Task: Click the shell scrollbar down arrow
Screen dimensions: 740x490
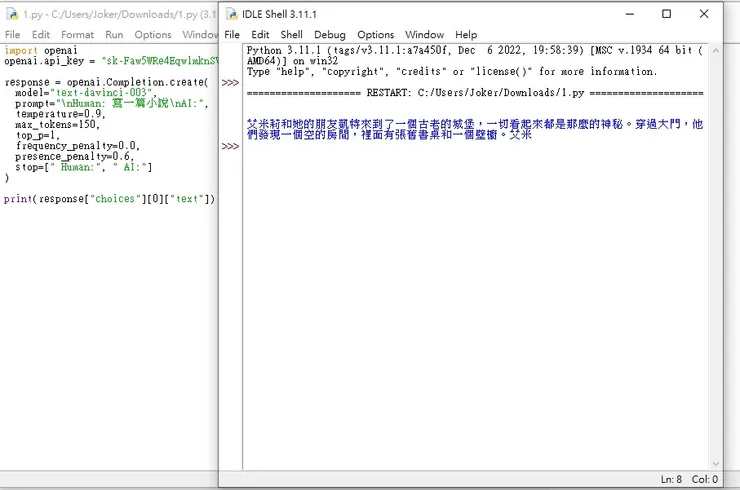Action: pyautogui.click(x=715, y=464)
